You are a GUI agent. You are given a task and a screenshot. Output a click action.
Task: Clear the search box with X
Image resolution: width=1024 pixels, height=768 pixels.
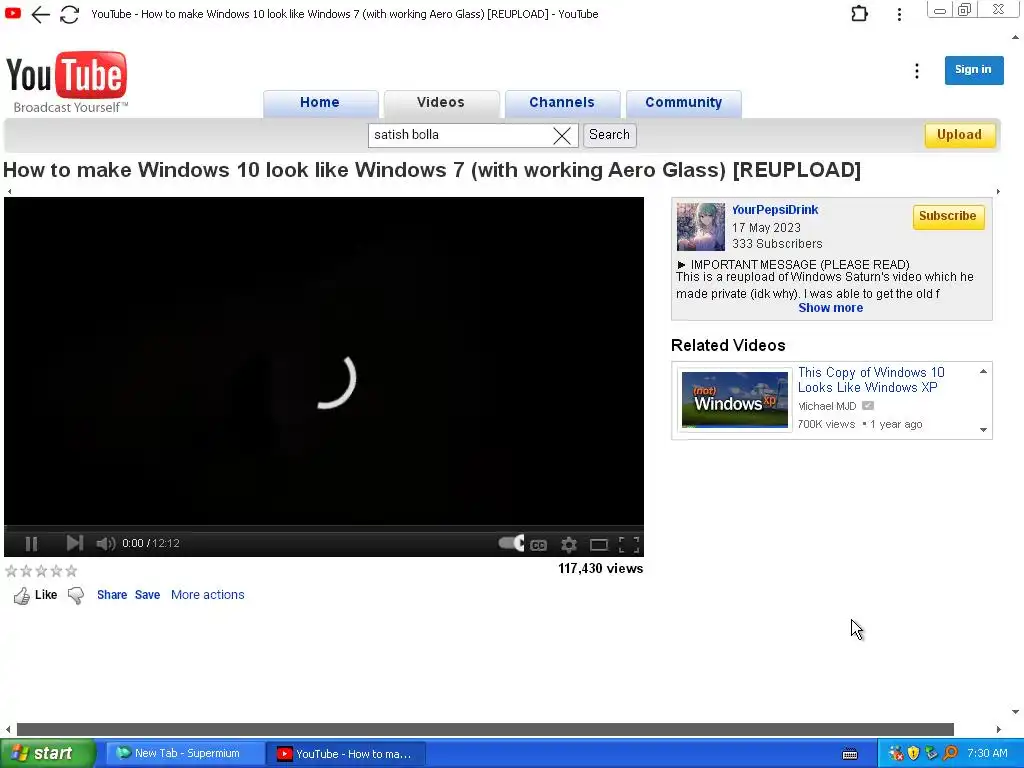(562, 135)
